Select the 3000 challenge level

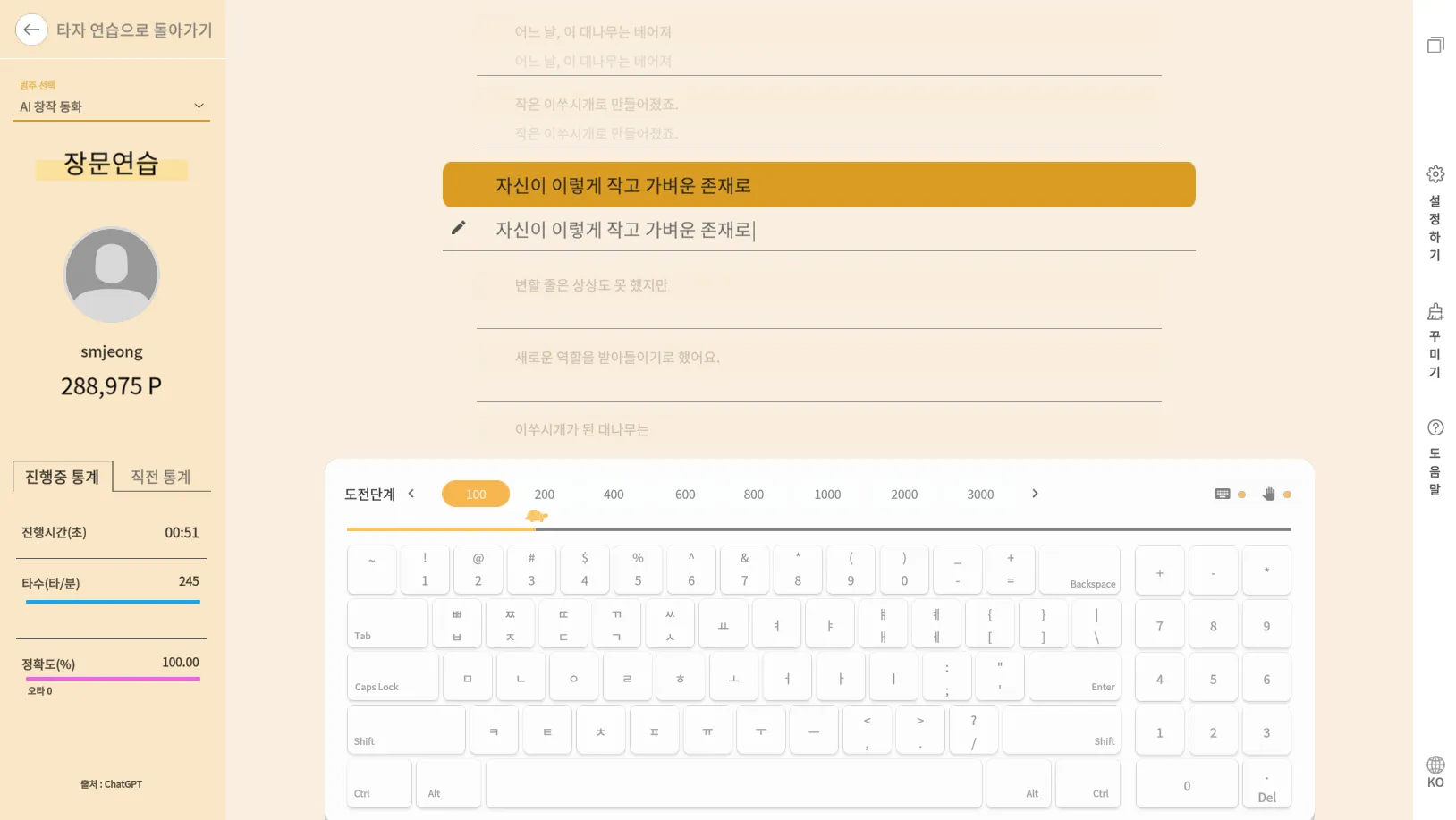pyautogui.click(x=980, y=495)
